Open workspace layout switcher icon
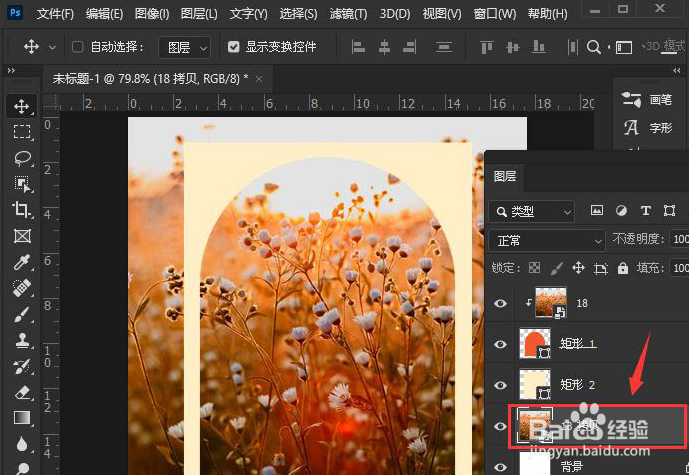The width and height of the screenshot is (689, 475). (624, 47)
